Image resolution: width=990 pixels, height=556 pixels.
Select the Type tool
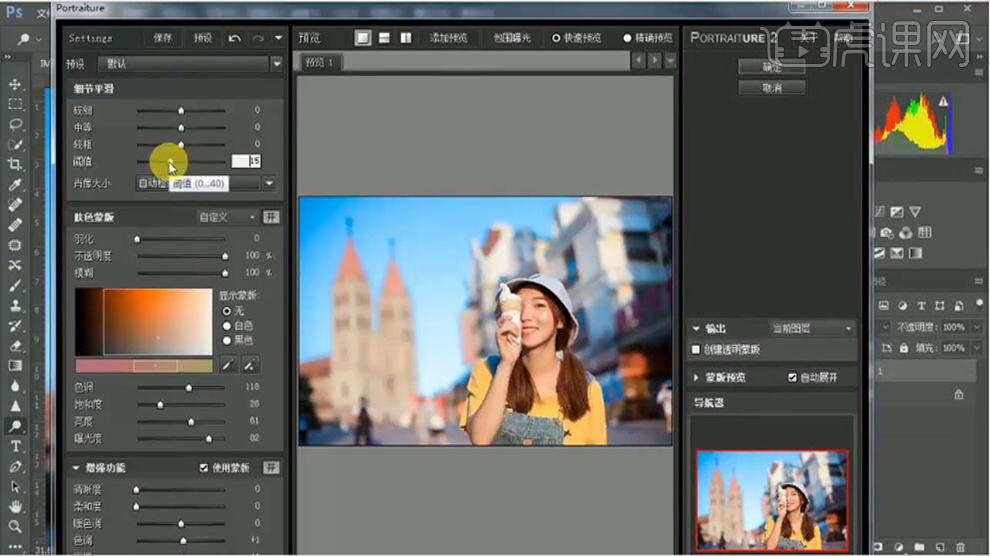16,446
